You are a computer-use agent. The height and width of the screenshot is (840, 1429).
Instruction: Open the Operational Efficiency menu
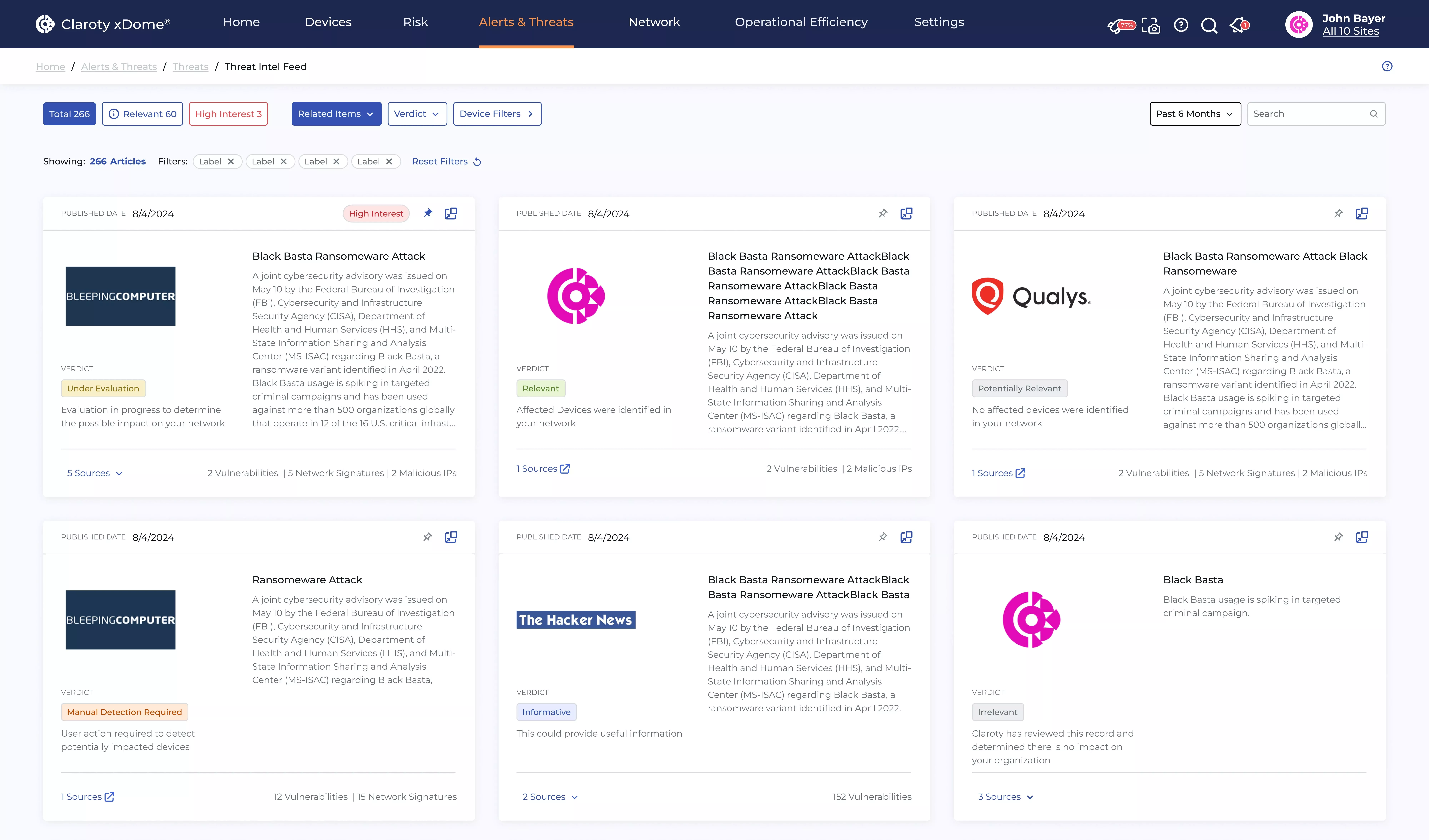point(801,22)
